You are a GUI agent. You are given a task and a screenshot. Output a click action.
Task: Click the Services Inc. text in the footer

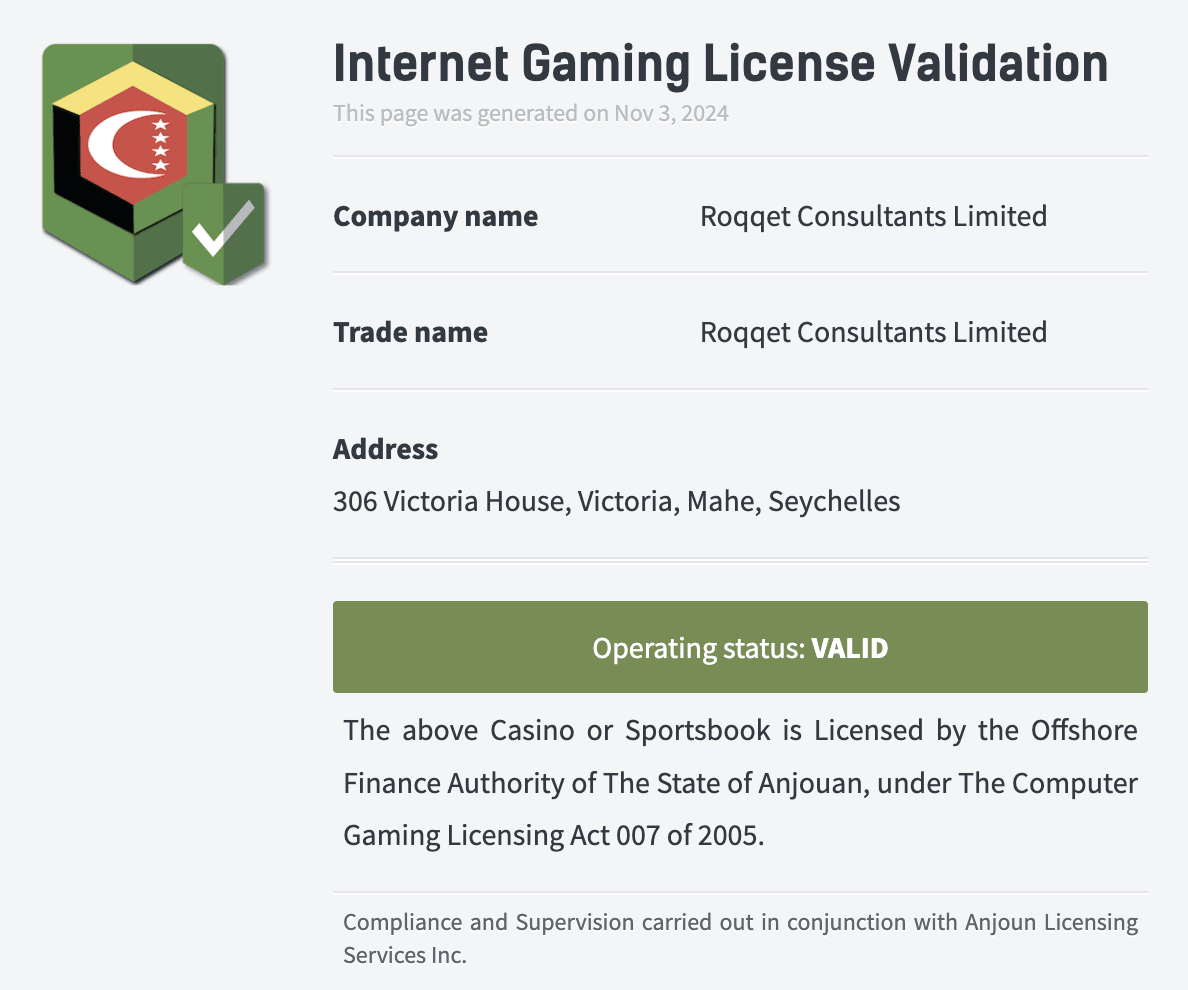[x=405, y=955]
